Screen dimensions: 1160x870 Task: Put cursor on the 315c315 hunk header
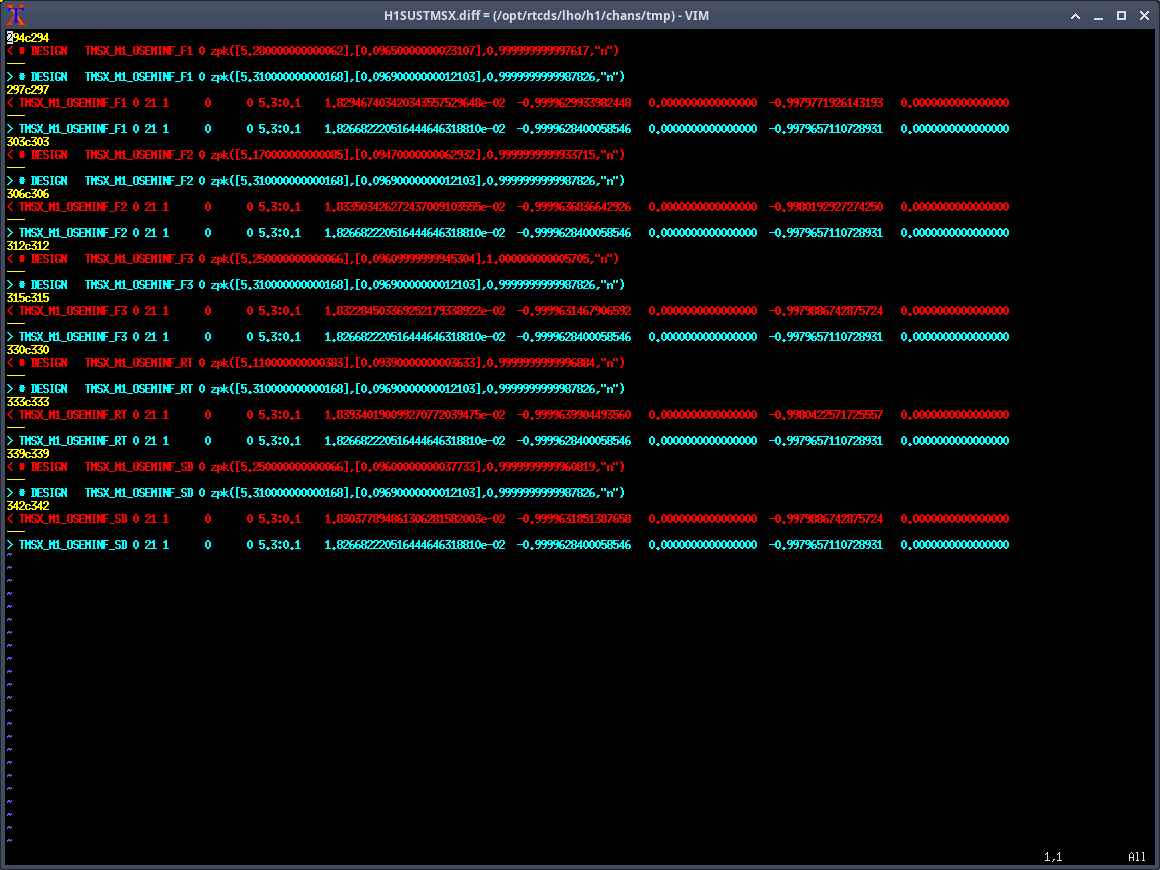click(28, 297)
